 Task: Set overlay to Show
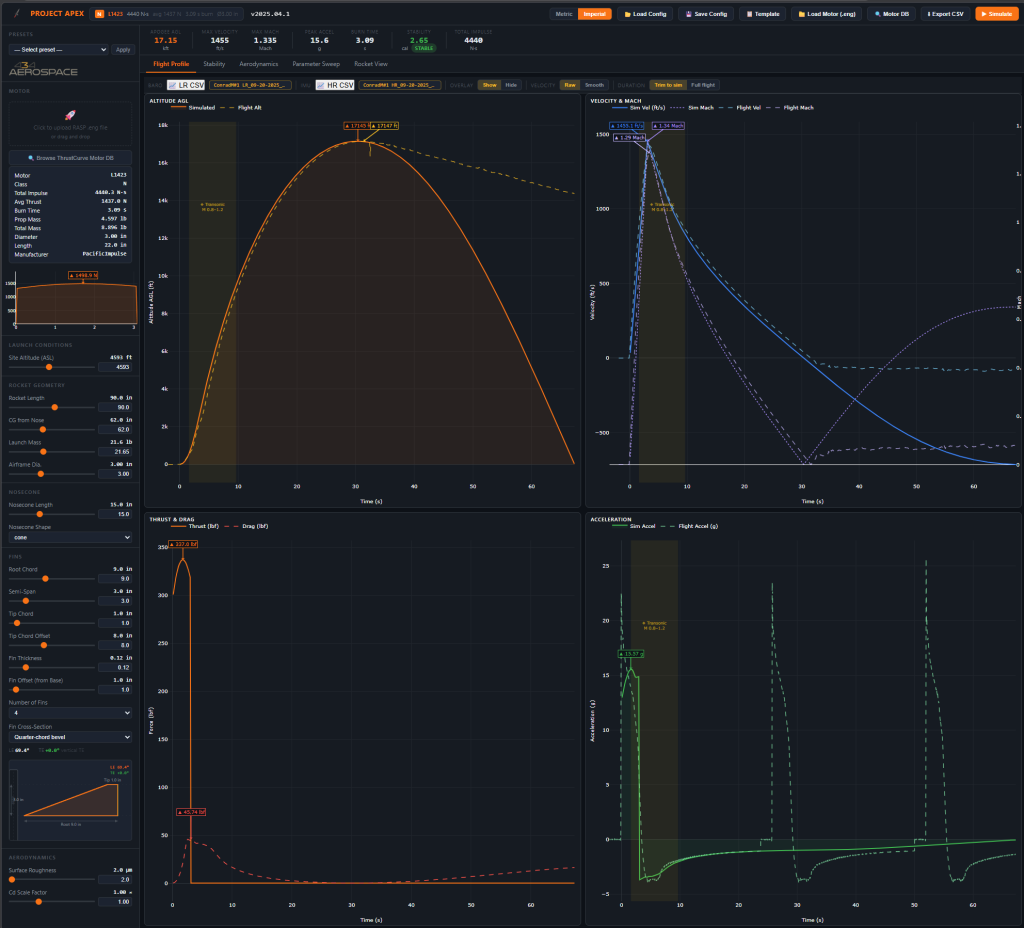coord(489,85)
